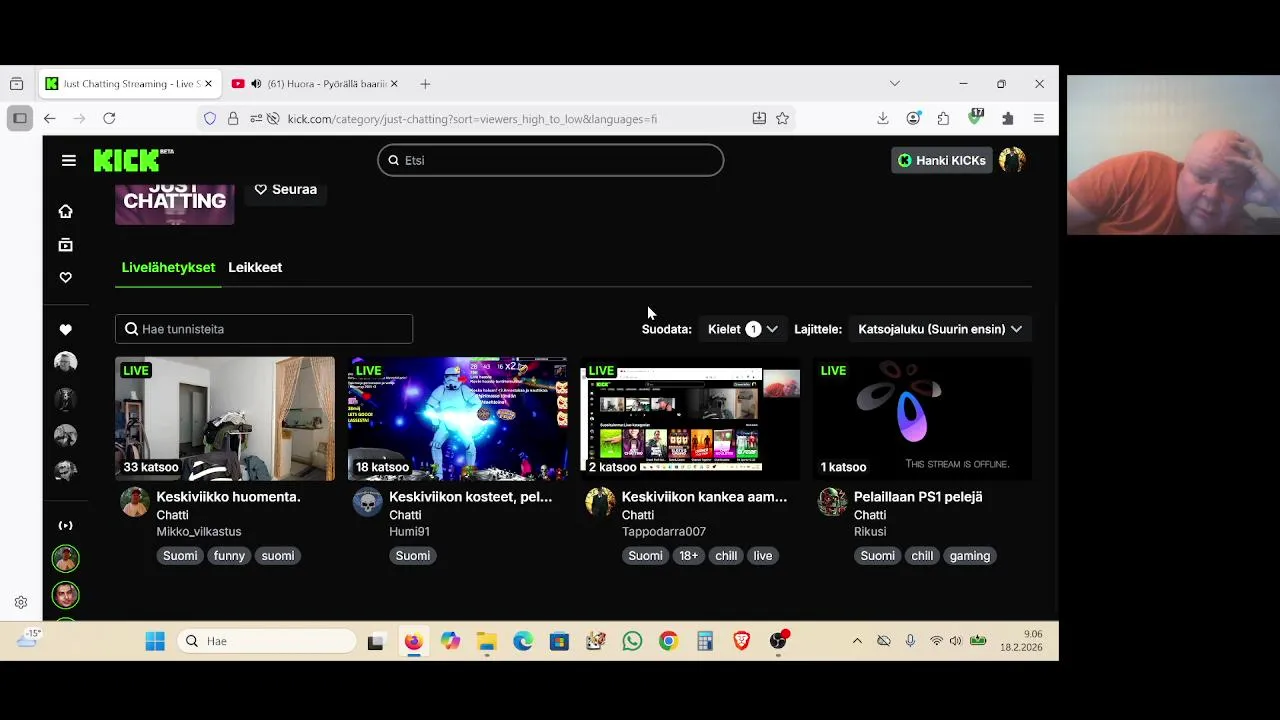Toggle Firefox sidebar button
The image size is (1280, 720).
tap(19, 118)
